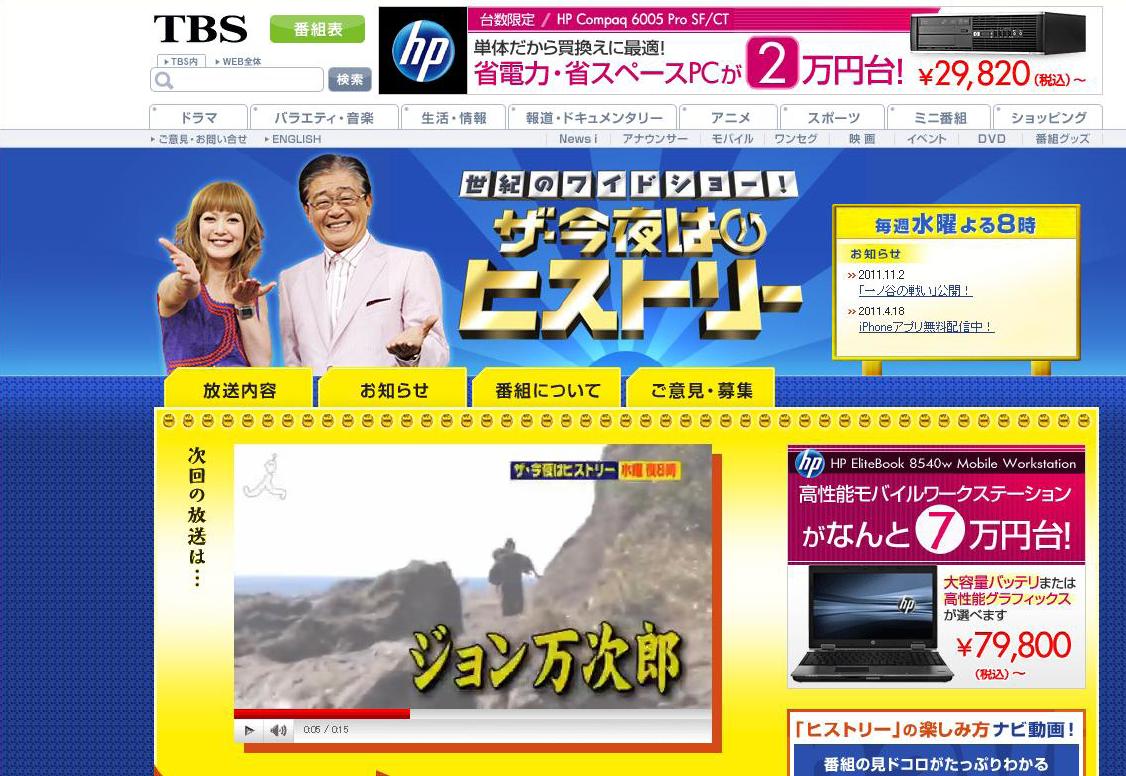Image resolution: width=1126 pixels, height=776 pixels.
Task: Switch to the 番組について tab
Action: point(547,389)
